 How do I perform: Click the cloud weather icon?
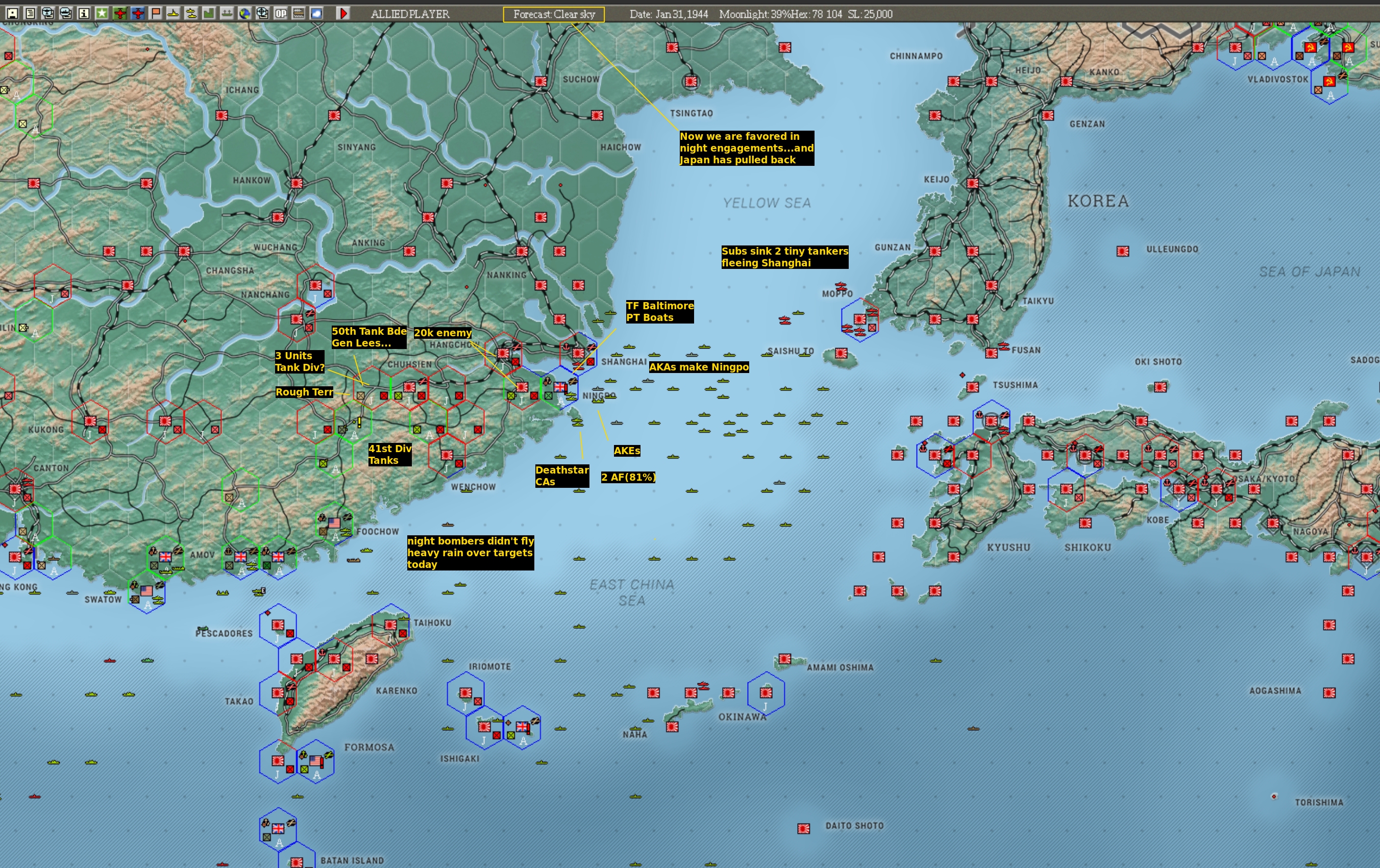[316, 13]
